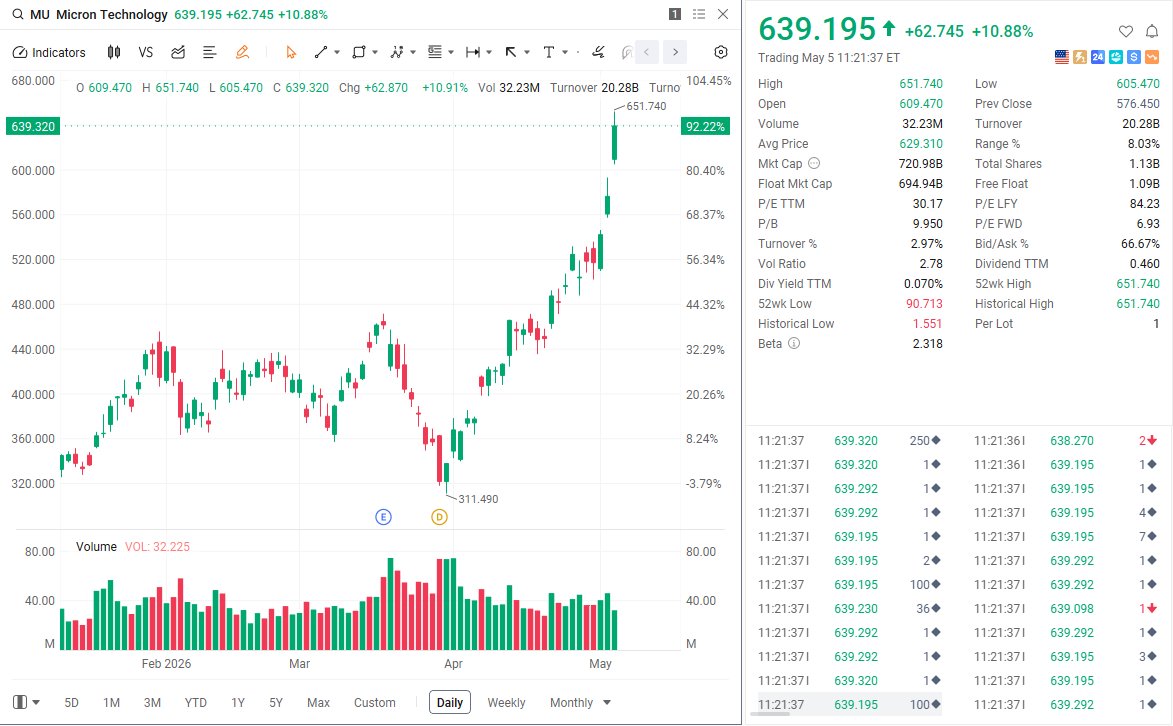Screen dimensions: 1173x726
Task: Select the trend line drawing tool
Action: point(321,52)
